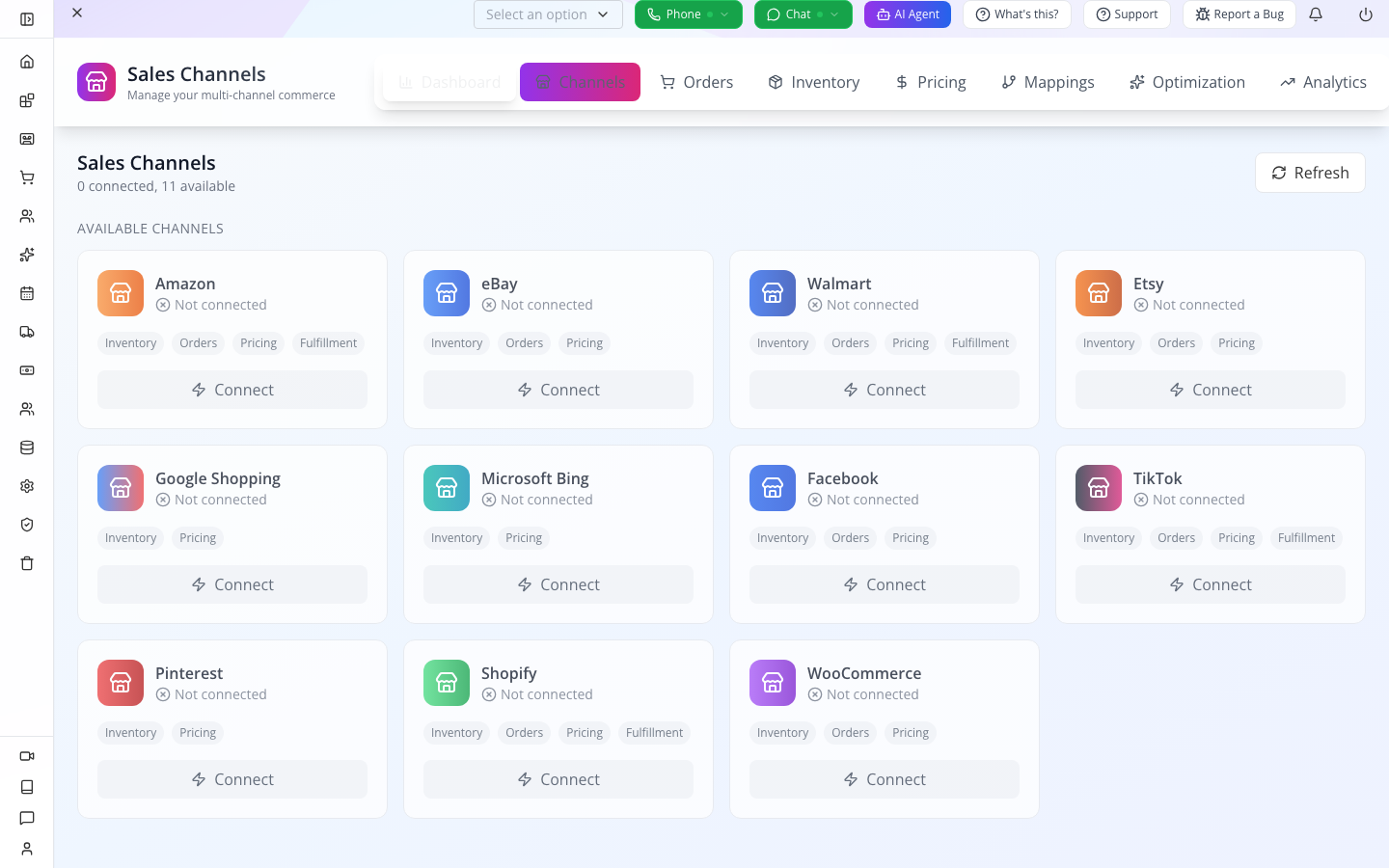Launch the AI Agent button

pyautogui.click(x=908, y=14)
